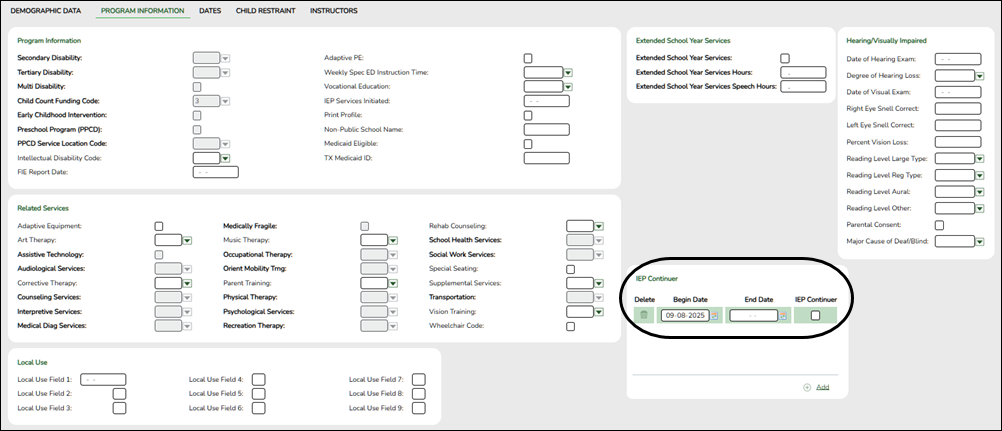
Task: Expand the Degree of Hearing Loss dropdown
Action: [980, 76]
